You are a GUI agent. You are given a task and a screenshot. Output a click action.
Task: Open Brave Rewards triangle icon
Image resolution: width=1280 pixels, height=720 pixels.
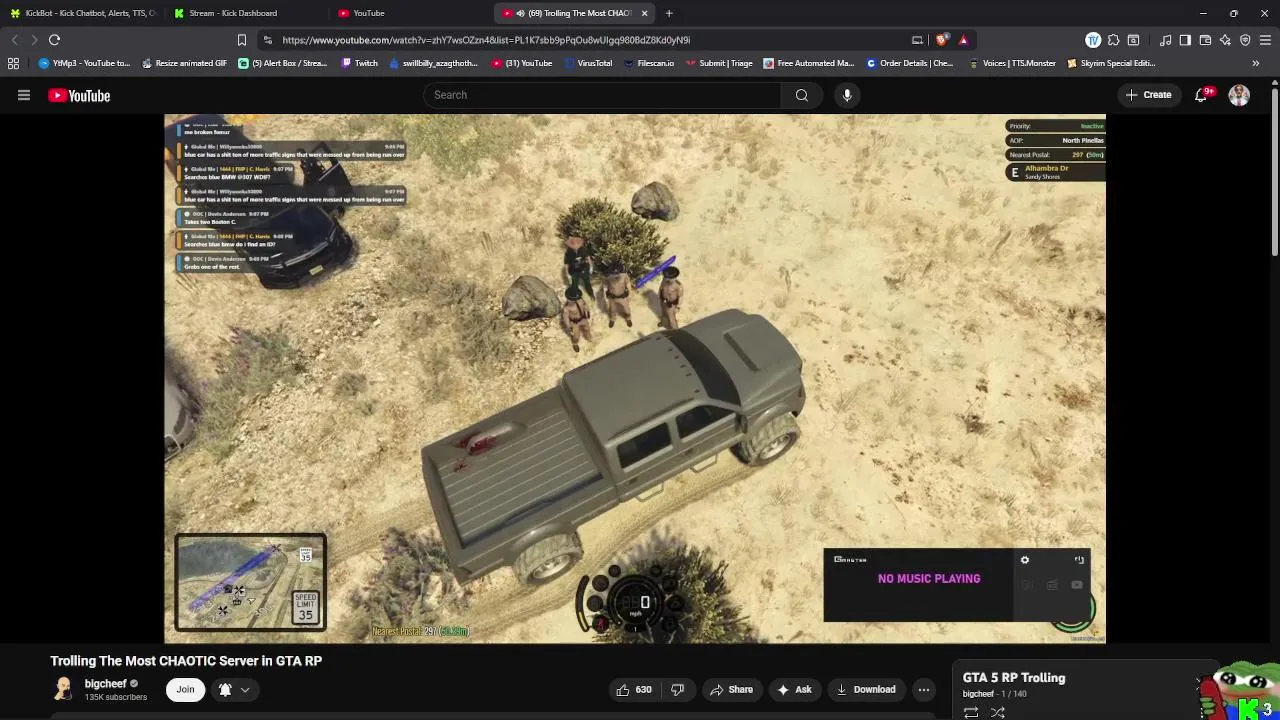963,40
